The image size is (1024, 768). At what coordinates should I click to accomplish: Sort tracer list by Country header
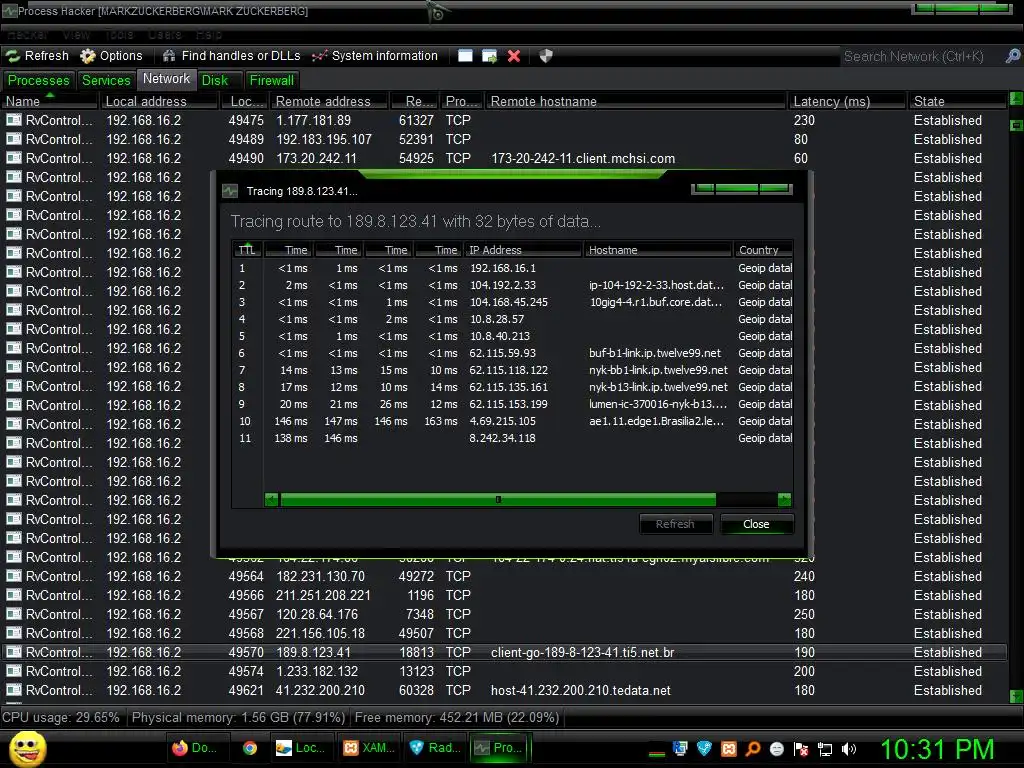pos(763,250)
